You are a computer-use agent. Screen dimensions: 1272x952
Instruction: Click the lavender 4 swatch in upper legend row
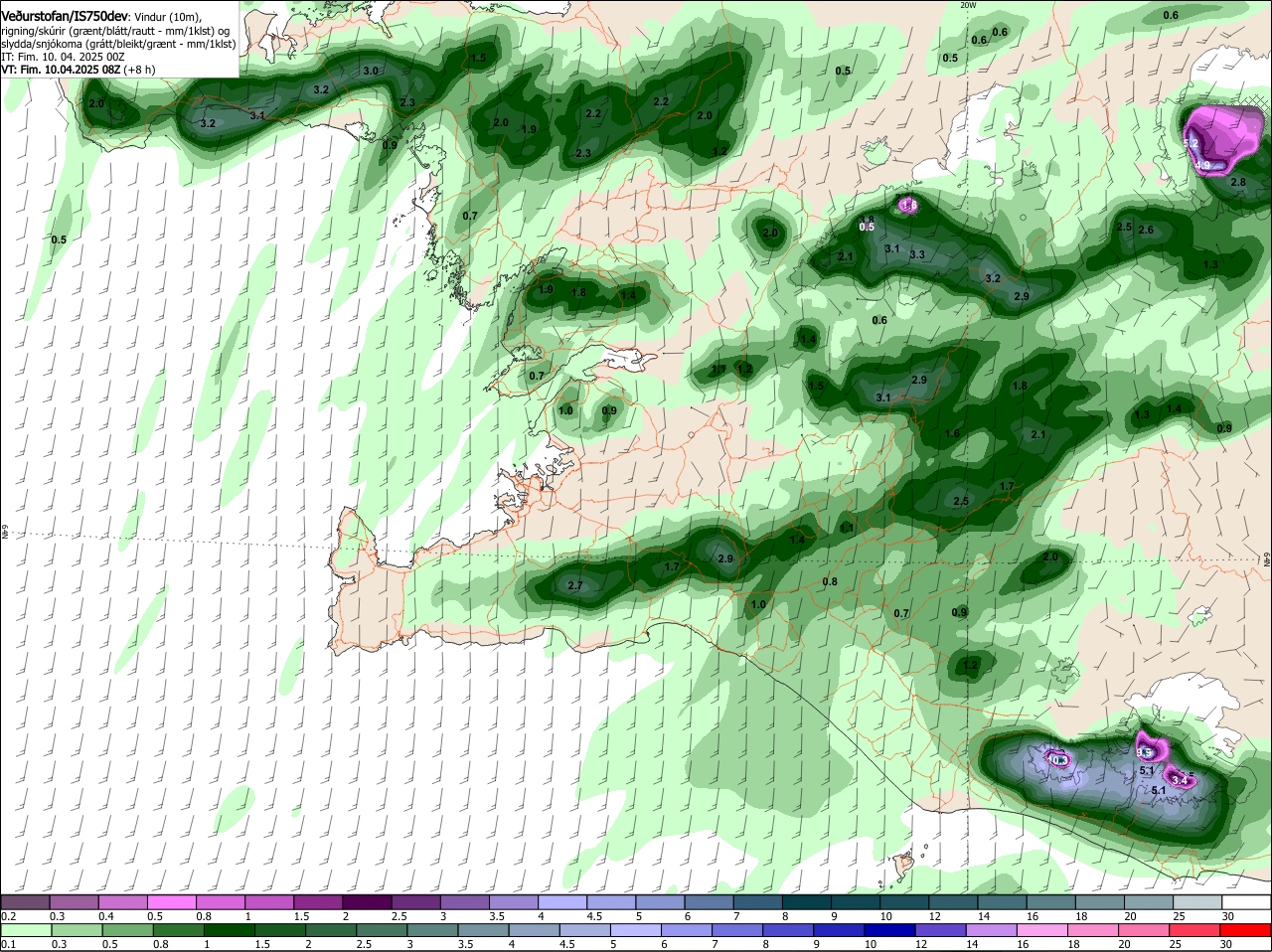pos(560,901)
